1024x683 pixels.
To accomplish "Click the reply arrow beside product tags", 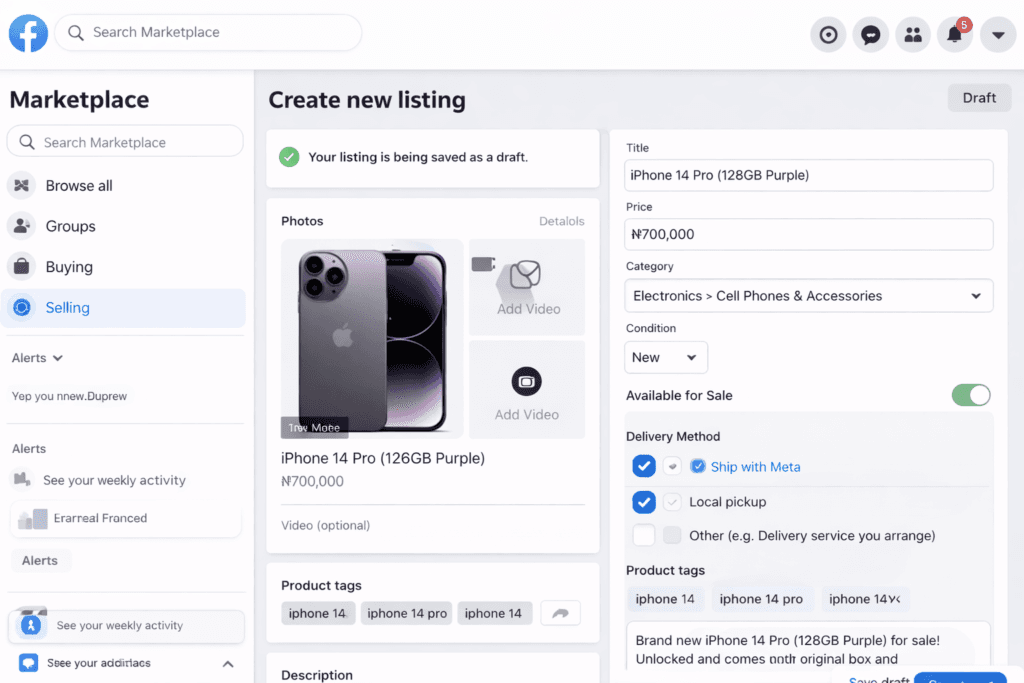I will [x=560, y=612].
